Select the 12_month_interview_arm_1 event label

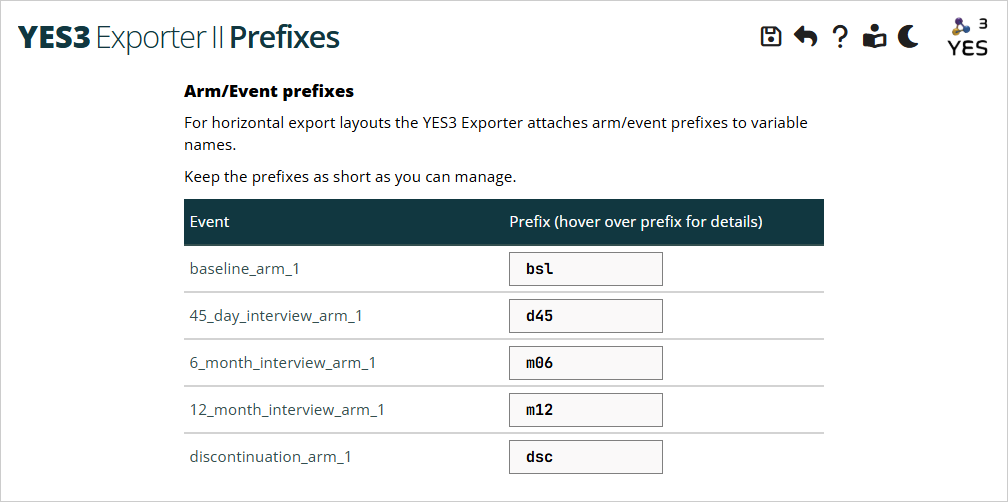coord(287,410)
